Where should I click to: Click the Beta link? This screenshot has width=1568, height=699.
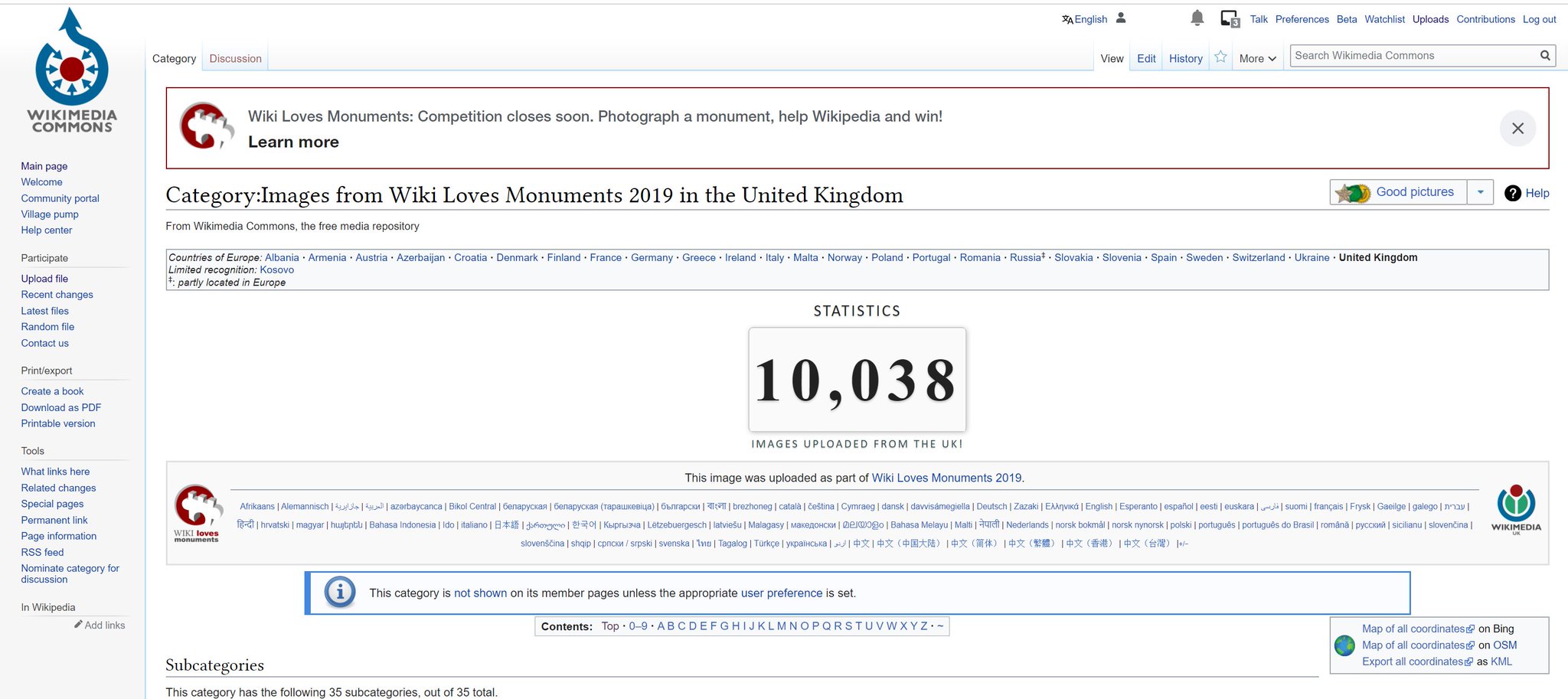click(1347, 19)
